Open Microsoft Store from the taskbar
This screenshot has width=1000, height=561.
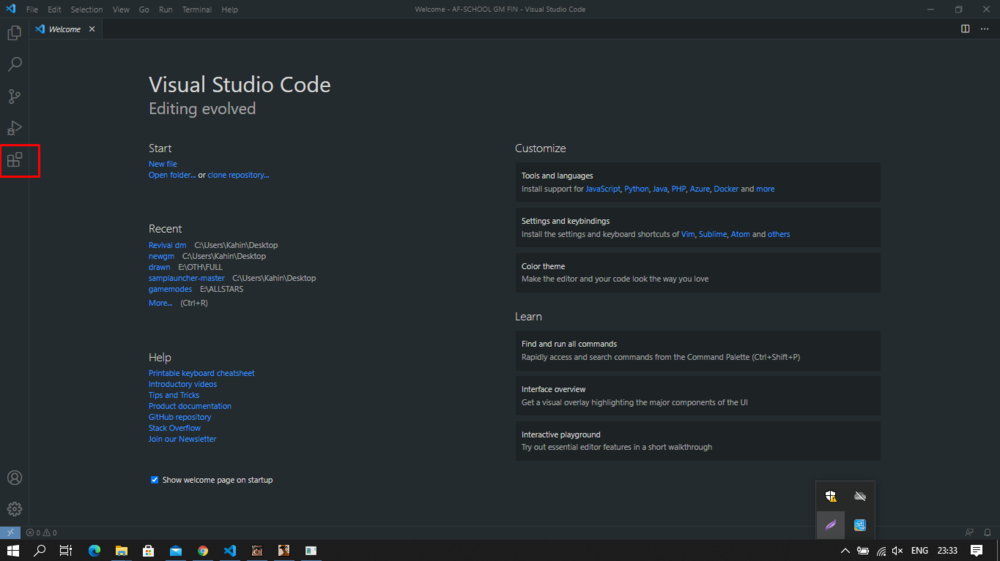[148, 551]
